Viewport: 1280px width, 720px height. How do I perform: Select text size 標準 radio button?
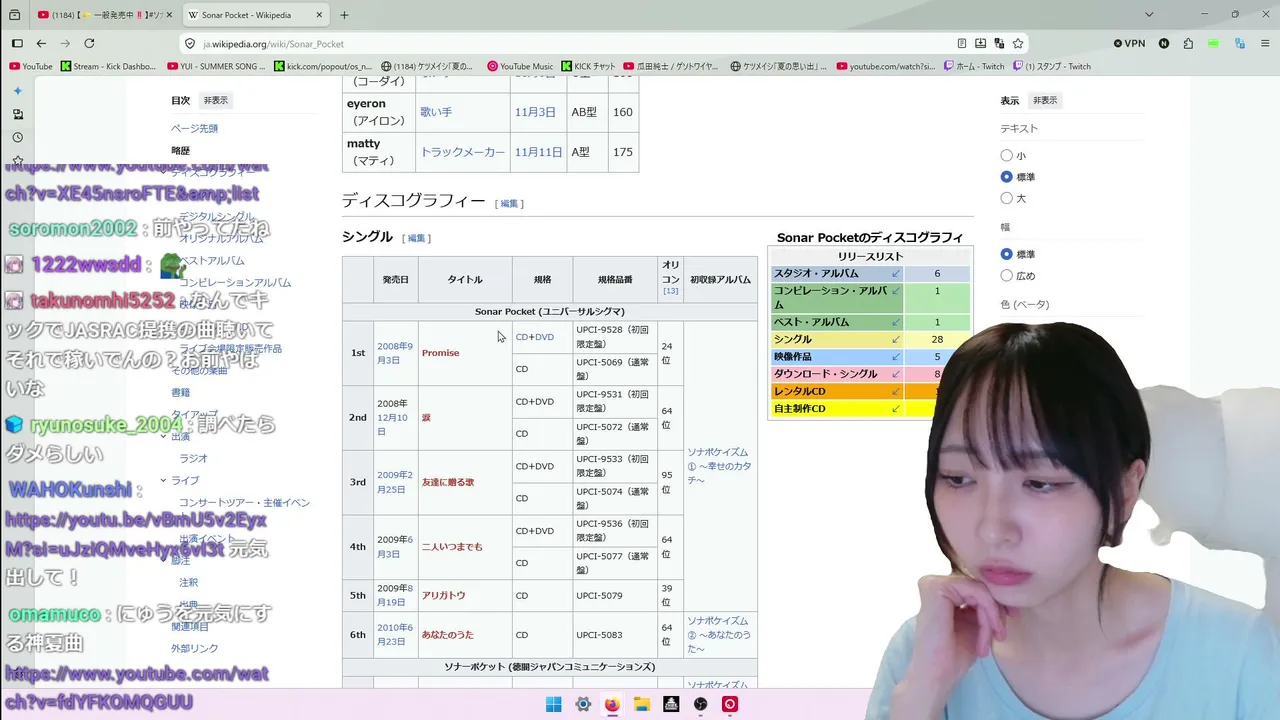click(x=1006, y=177)
